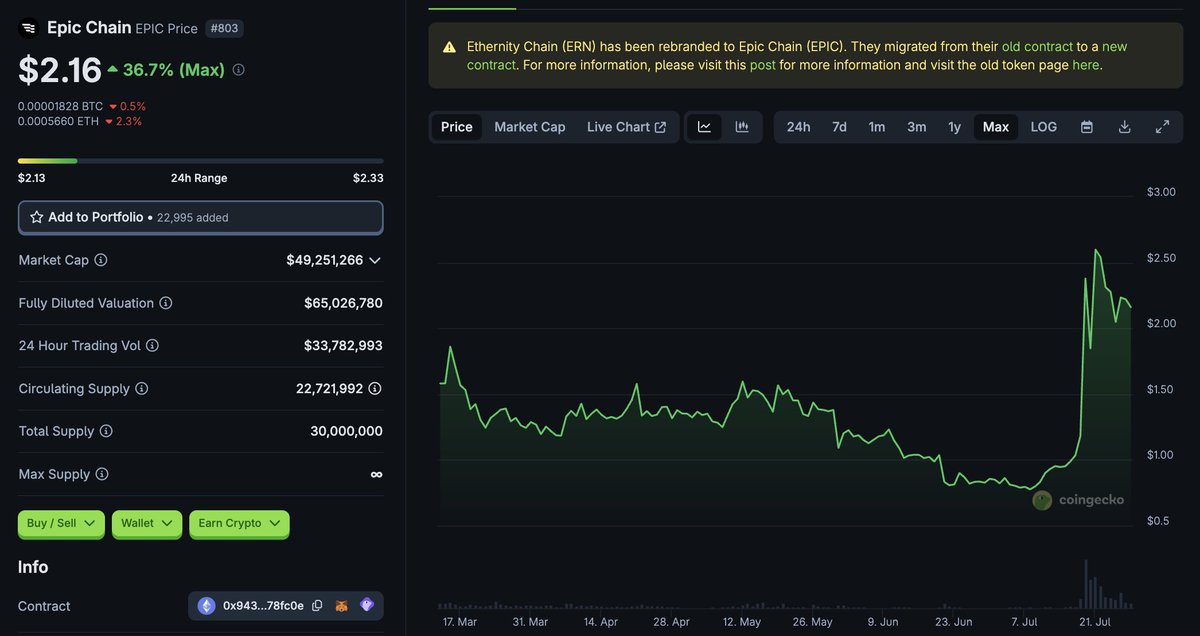The image size is (1200, 636).
Task: Click the 21. Jul date label on chart axis
Action: 1096,622
